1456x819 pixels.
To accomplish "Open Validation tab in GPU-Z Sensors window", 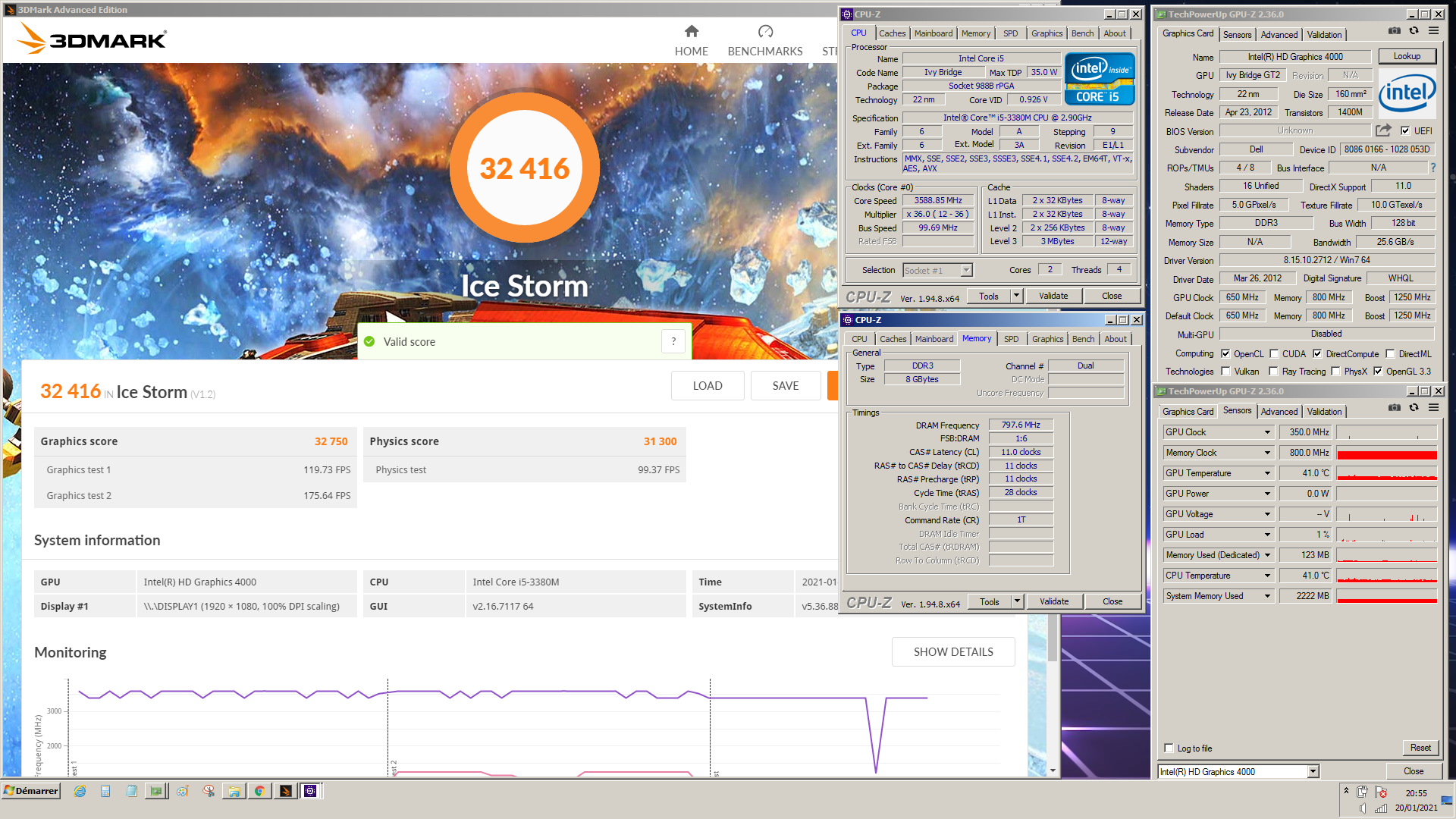I will click(1324, 412).
